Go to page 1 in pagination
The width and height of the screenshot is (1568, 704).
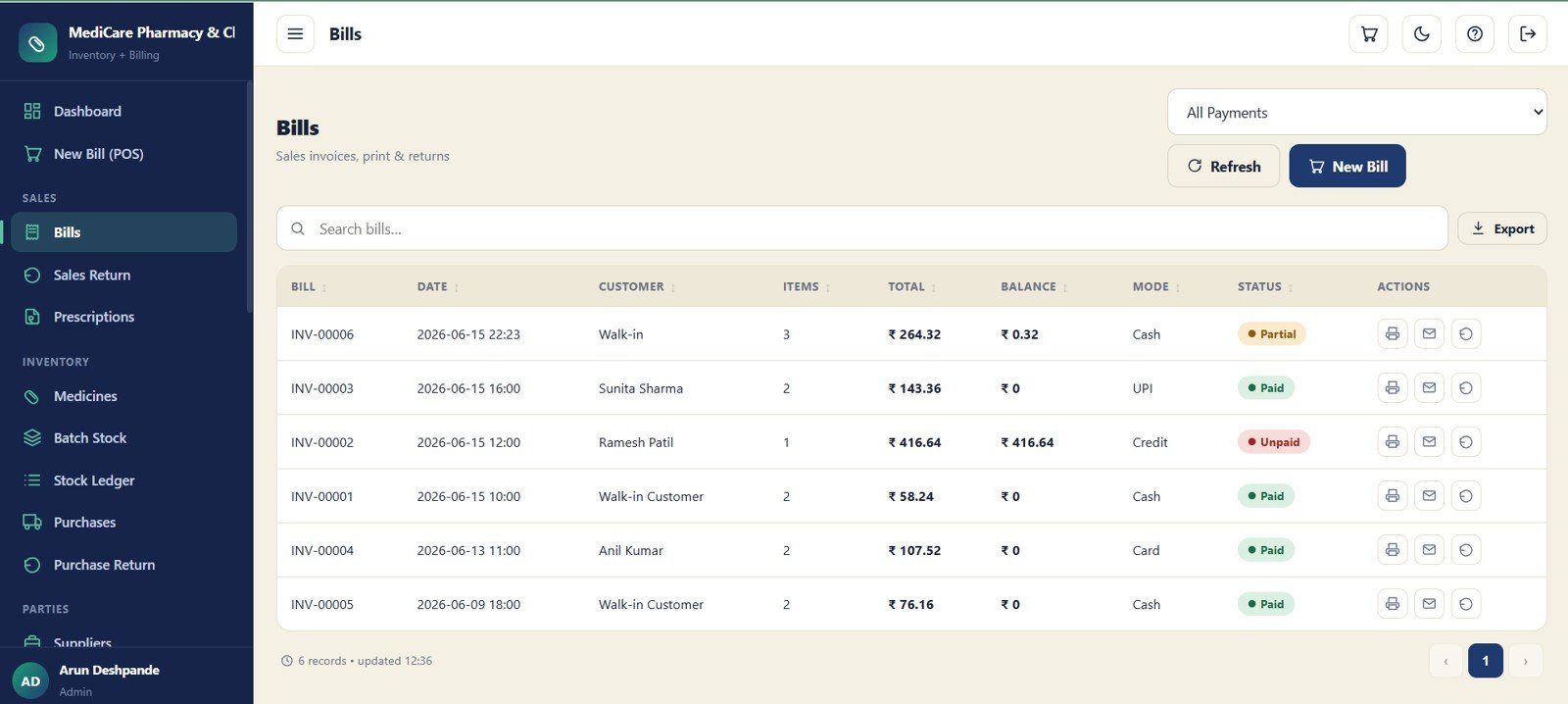pos(1486,661)
